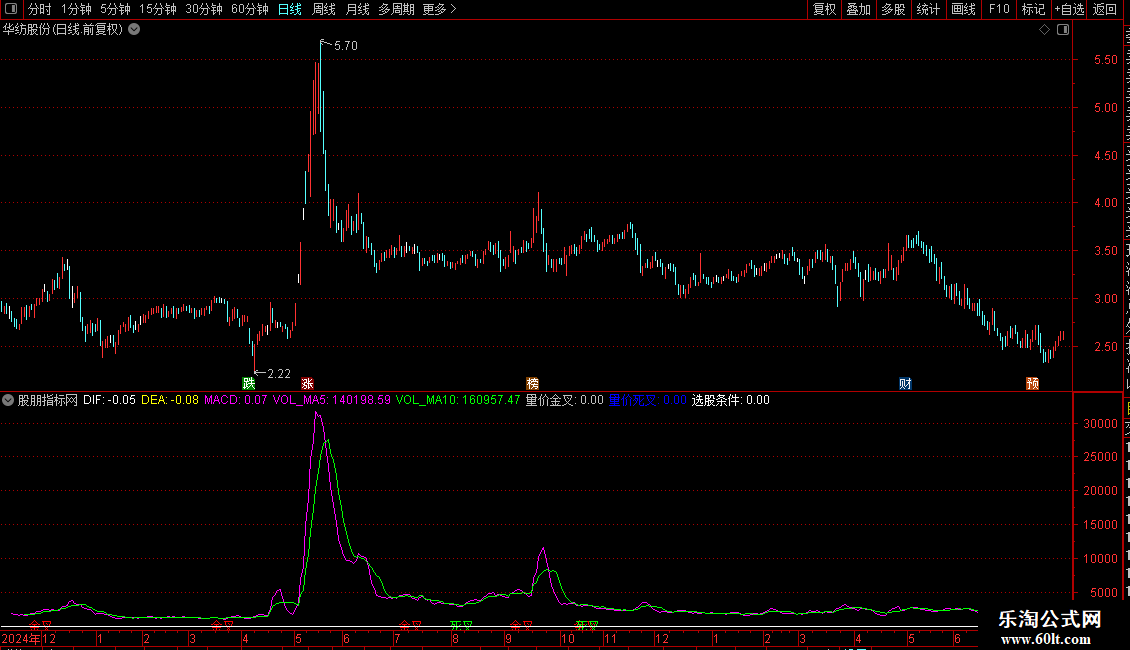Image resolution: width=1130 pixels, height=650 pixels.
Task: Click the 金叉 marker near the 9 month label
Action: [521, 625]
